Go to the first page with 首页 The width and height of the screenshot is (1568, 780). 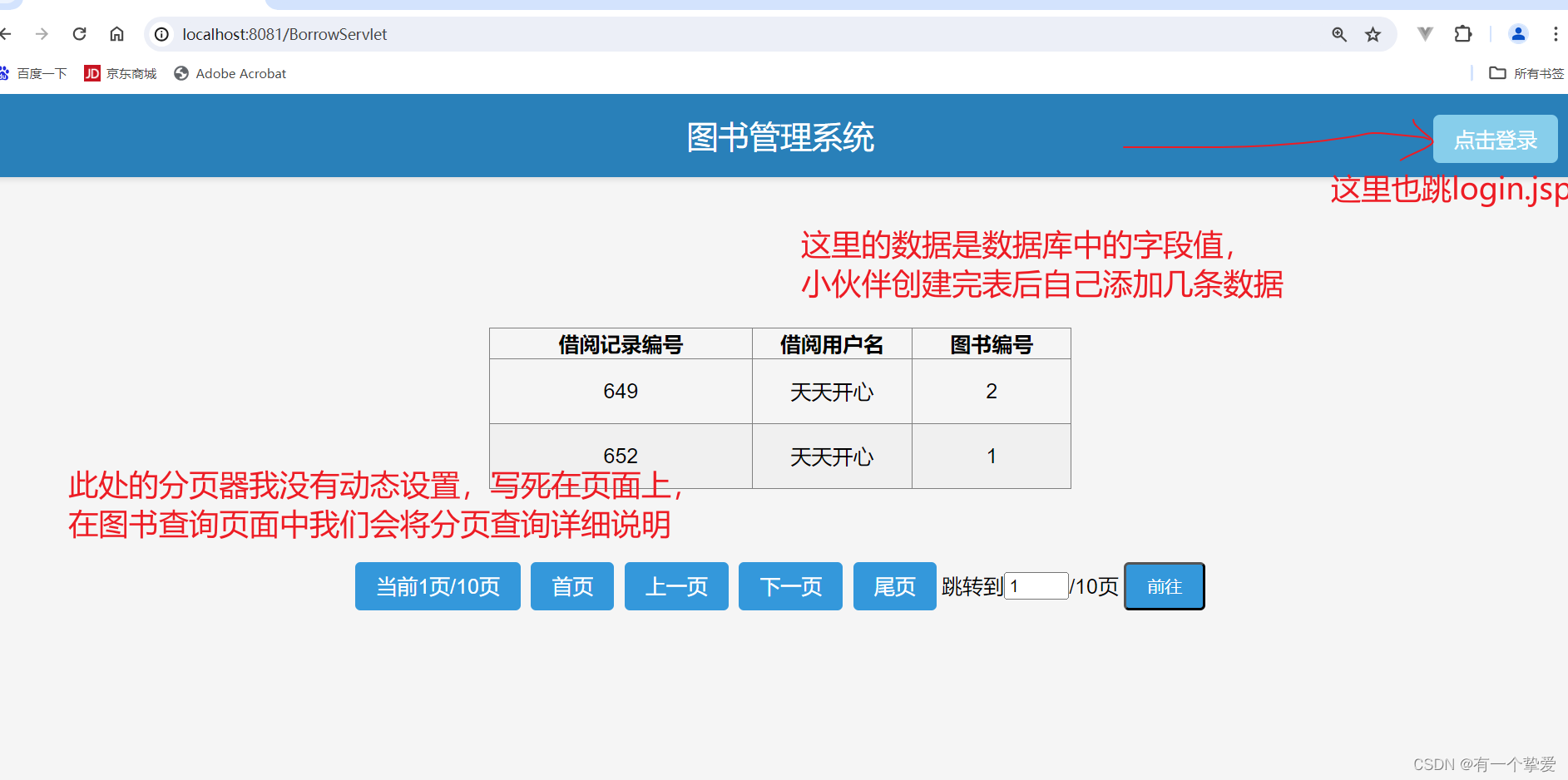click(571, 586)
